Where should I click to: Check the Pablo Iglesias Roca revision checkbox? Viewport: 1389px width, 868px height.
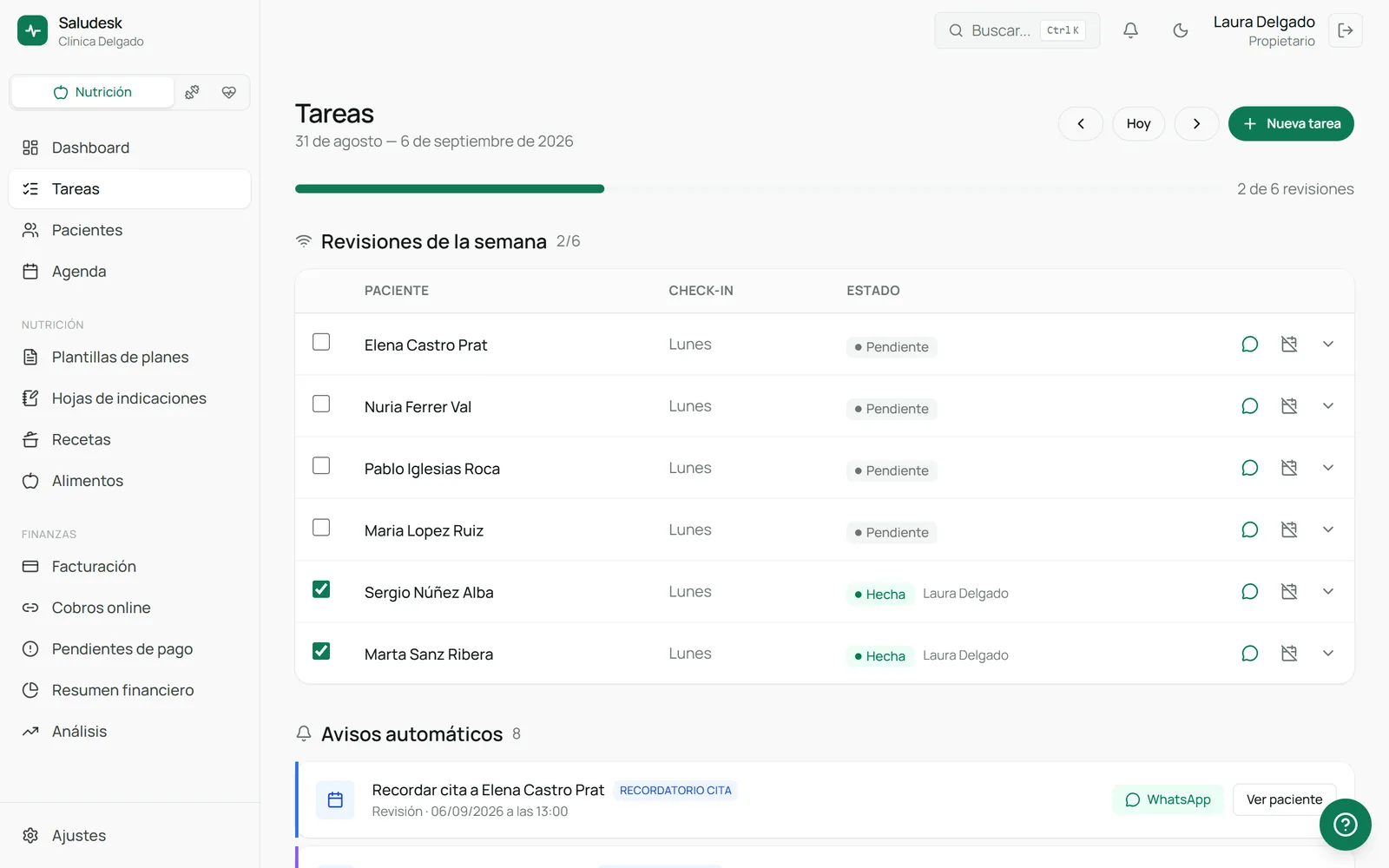pos(321,465)
